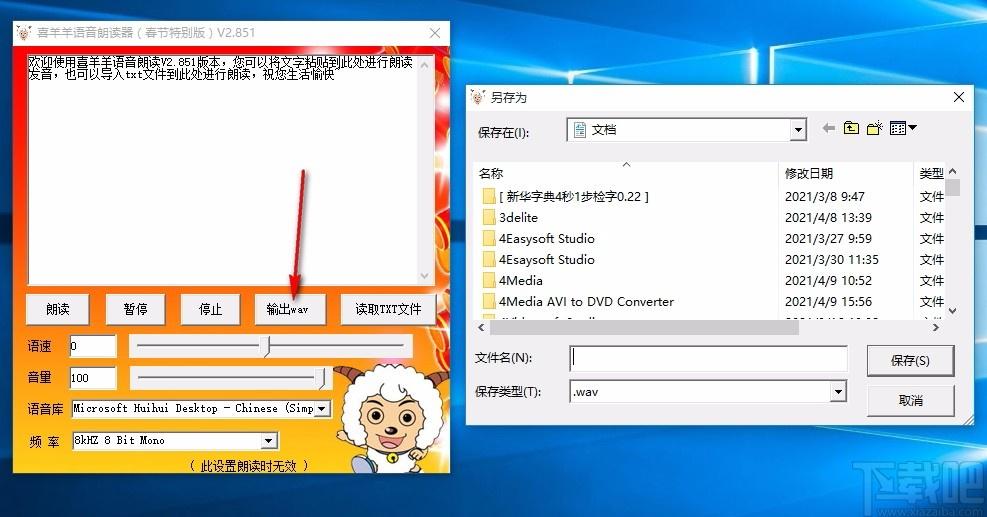Create a new folder icon

click(875, 129)
